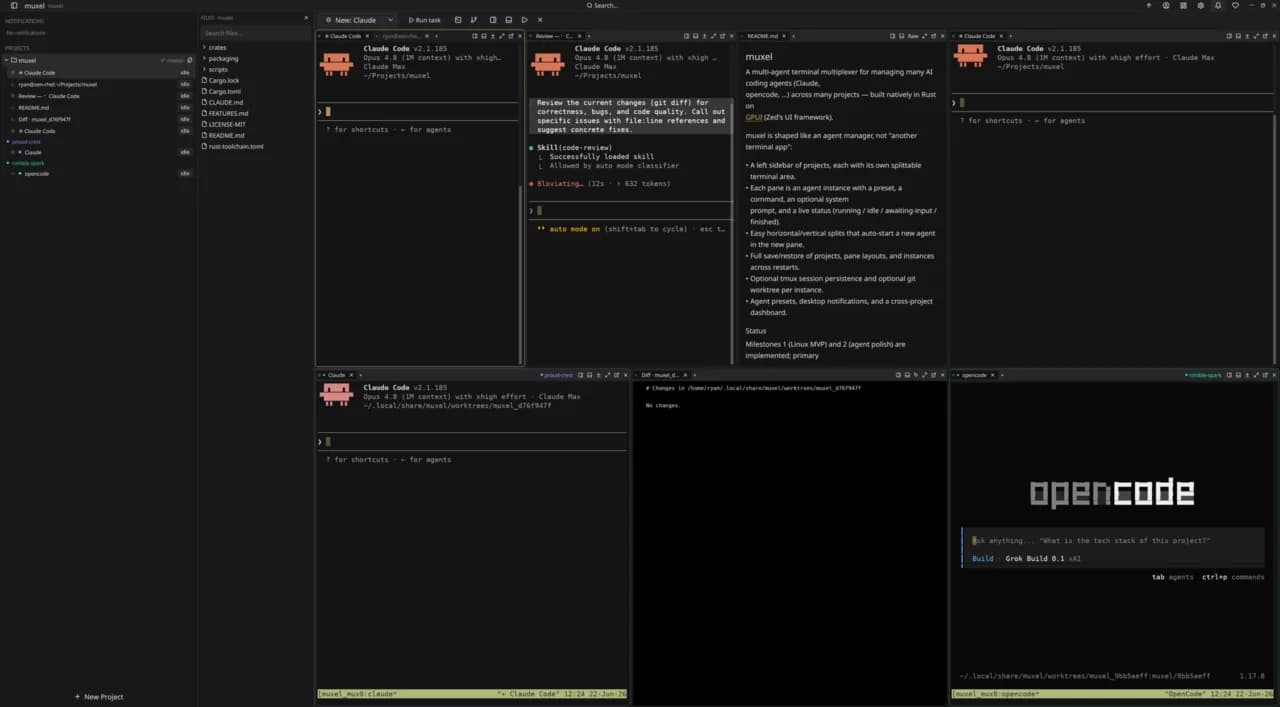
Task: Click the X icon at the top toolbar's end
Action: point(540,20)
